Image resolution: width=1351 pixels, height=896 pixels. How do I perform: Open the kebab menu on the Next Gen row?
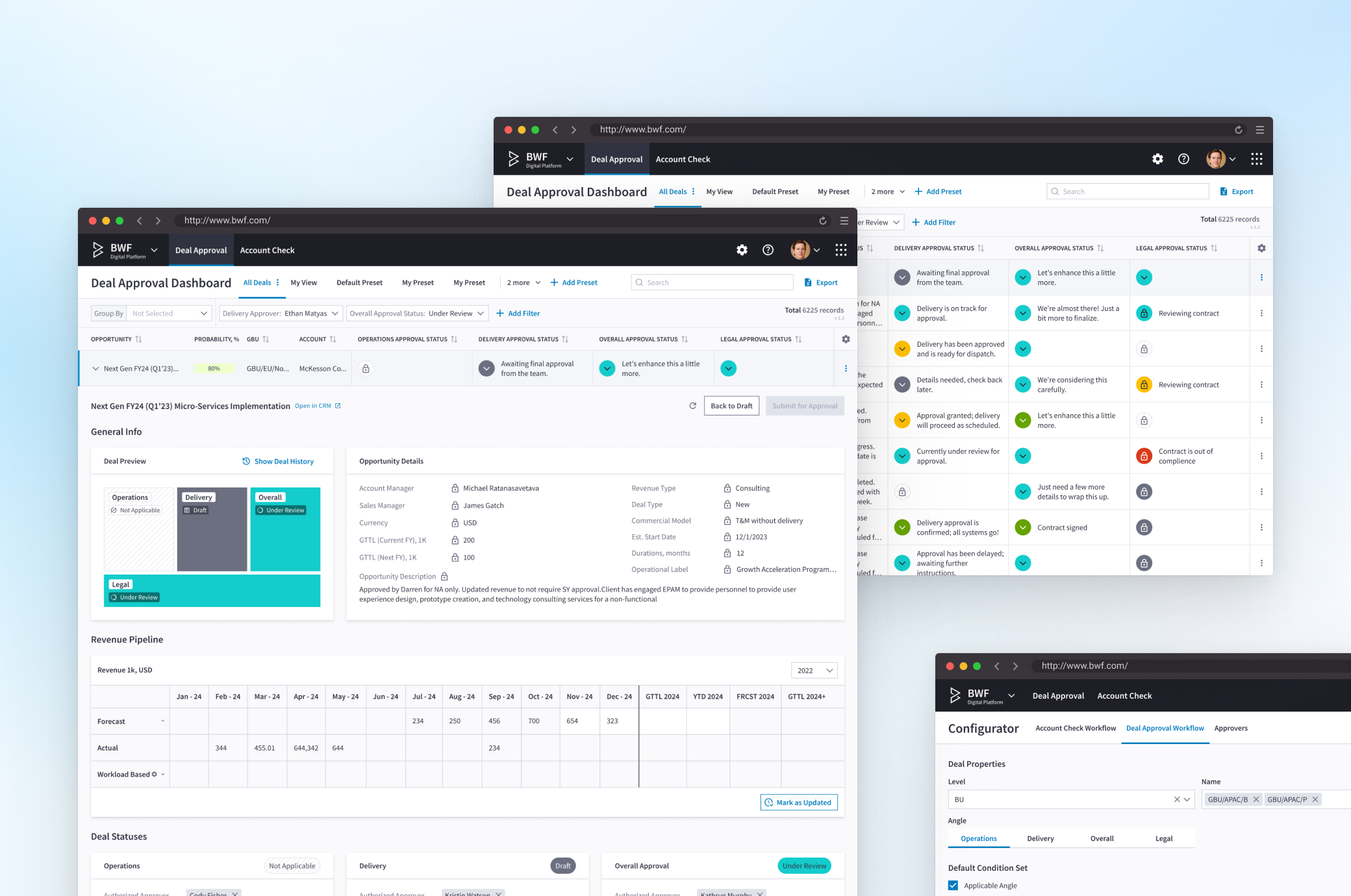point(845,368)
